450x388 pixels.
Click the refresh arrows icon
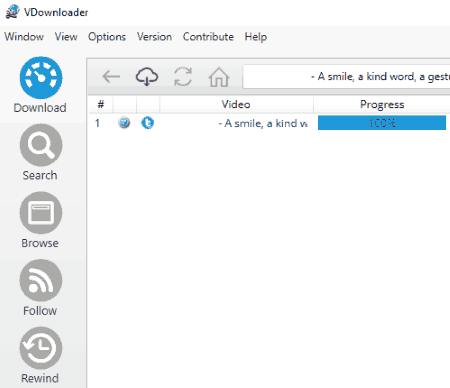click(183, 76)
